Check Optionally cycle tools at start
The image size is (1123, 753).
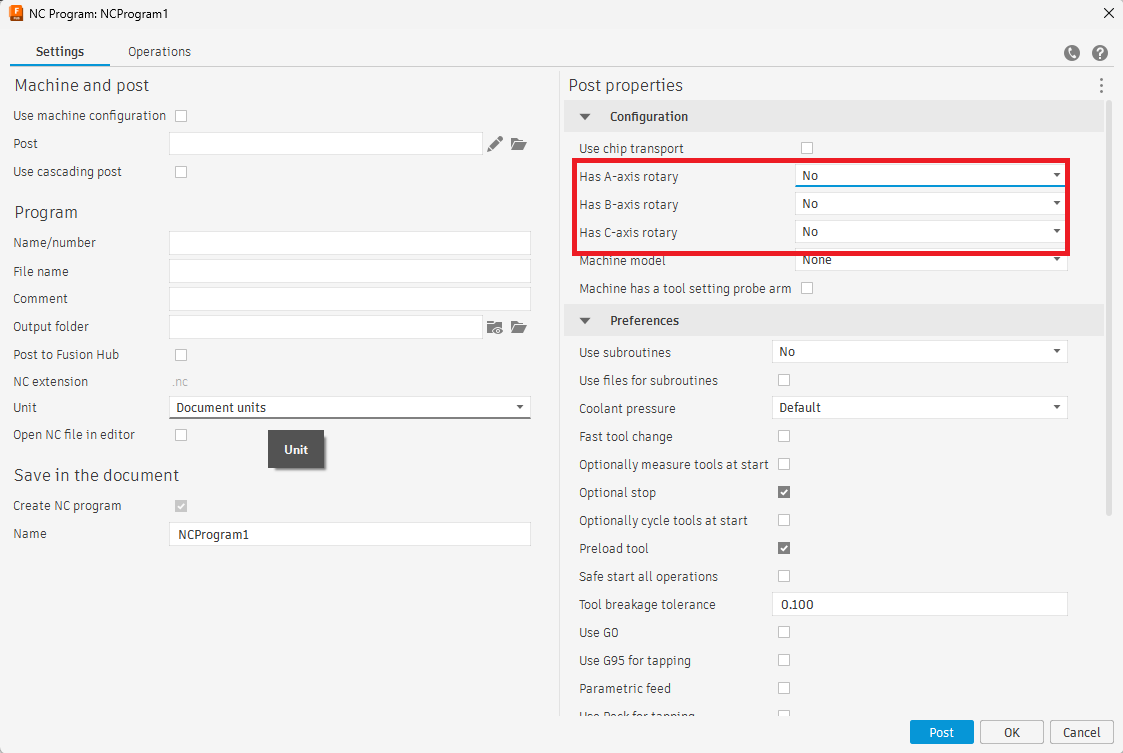pyautogui.click(x=784, y=520)
